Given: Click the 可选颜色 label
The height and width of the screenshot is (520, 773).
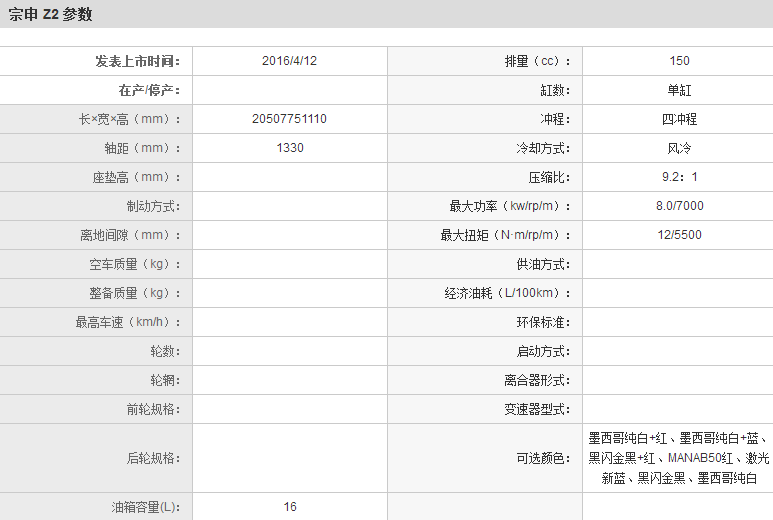Looking at the screenshot, I should click(x=543, y=458).
